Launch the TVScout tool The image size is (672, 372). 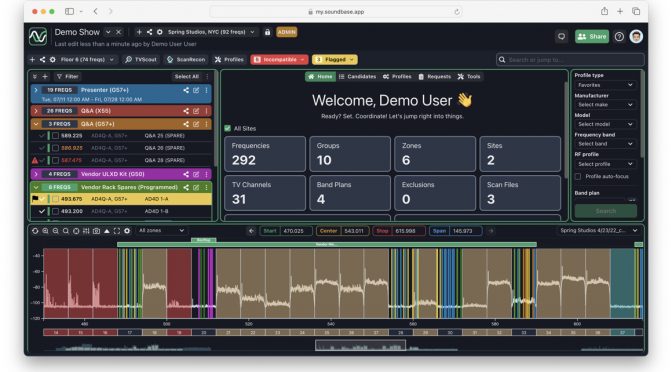tap(141, 60)
